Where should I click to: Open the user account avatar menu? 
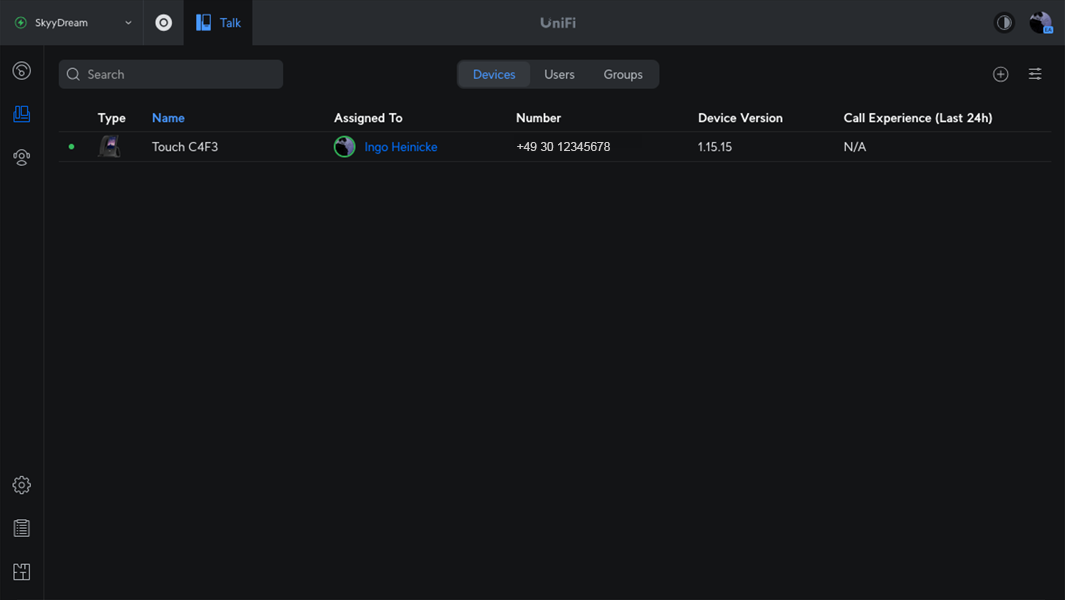point(1040,22)
